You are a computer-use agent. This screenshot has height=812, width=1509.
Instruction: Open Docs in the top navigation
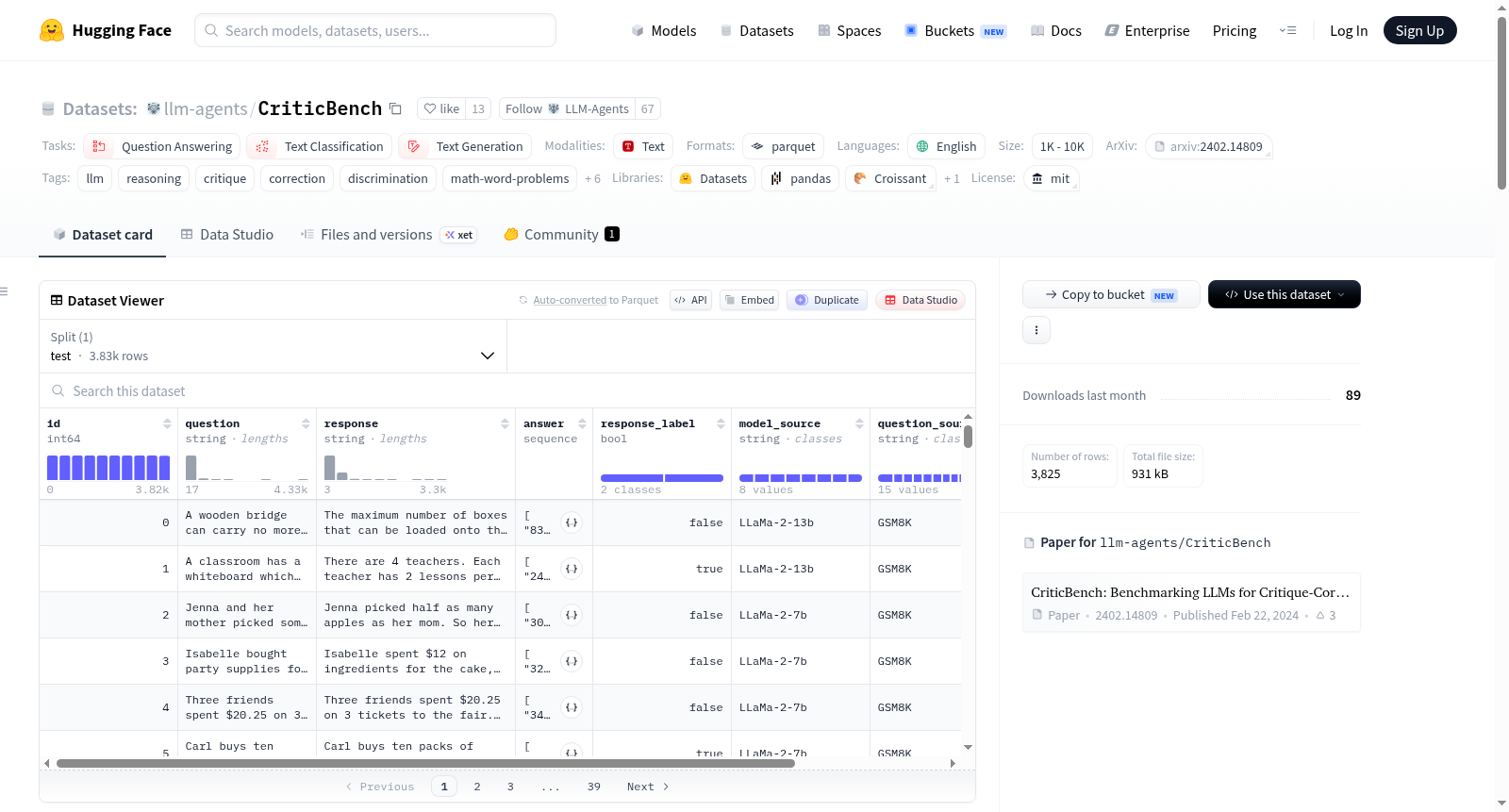1056,30
